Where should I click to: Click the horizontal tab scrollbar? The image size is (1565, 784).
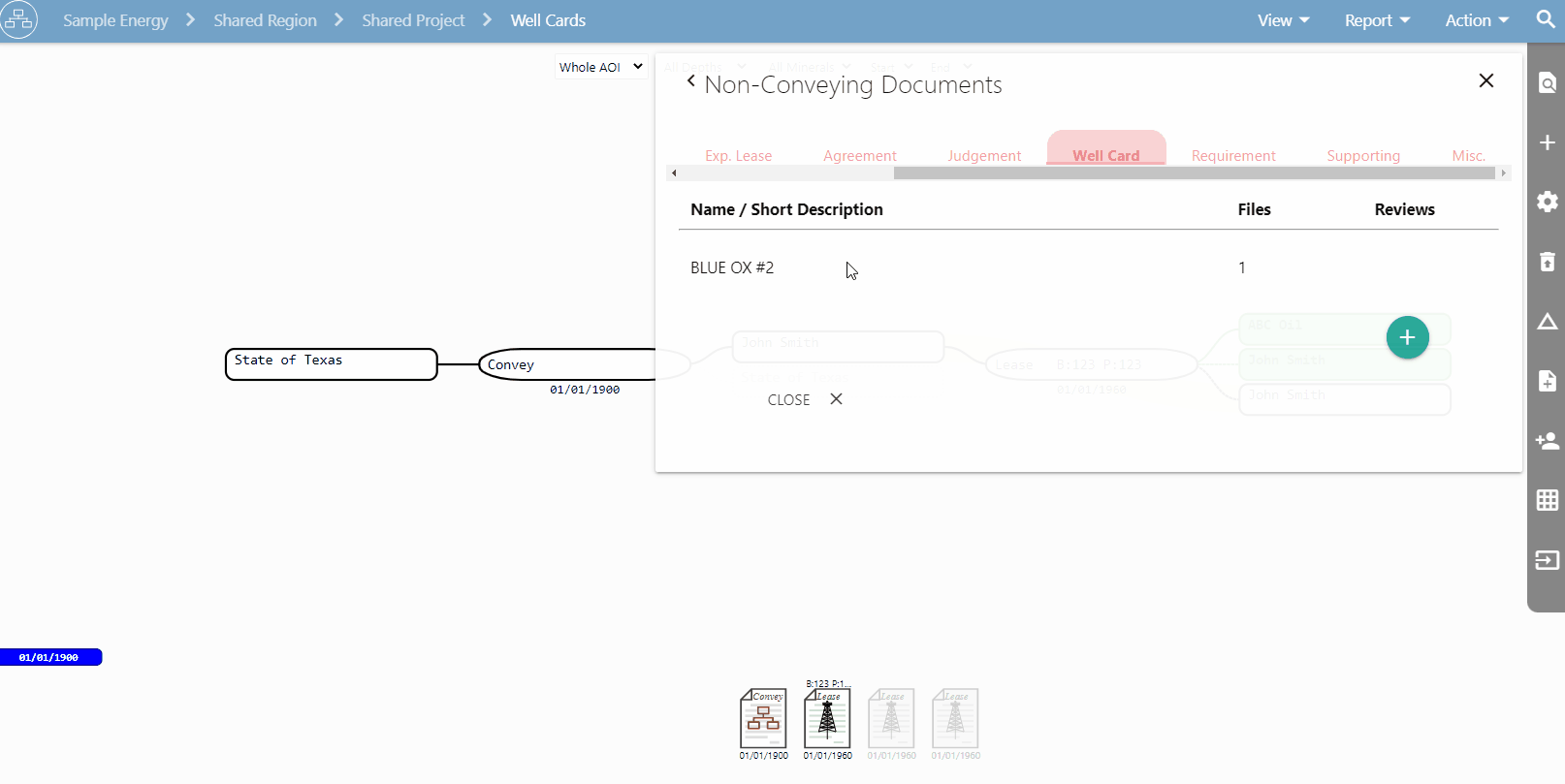click(x=1193, y=173)
